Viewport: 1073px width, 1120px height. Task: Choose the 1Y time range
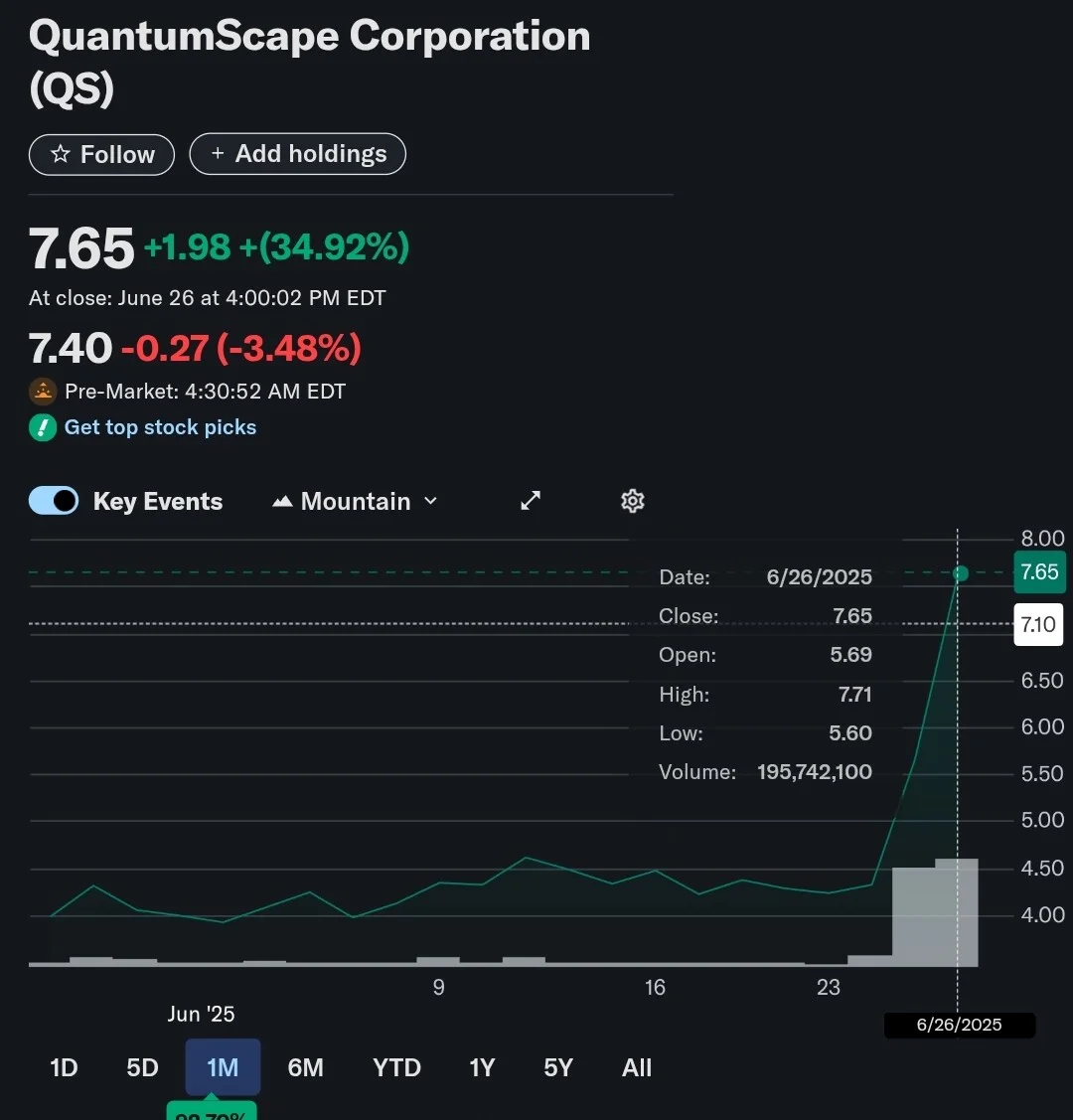[482, 1067]
